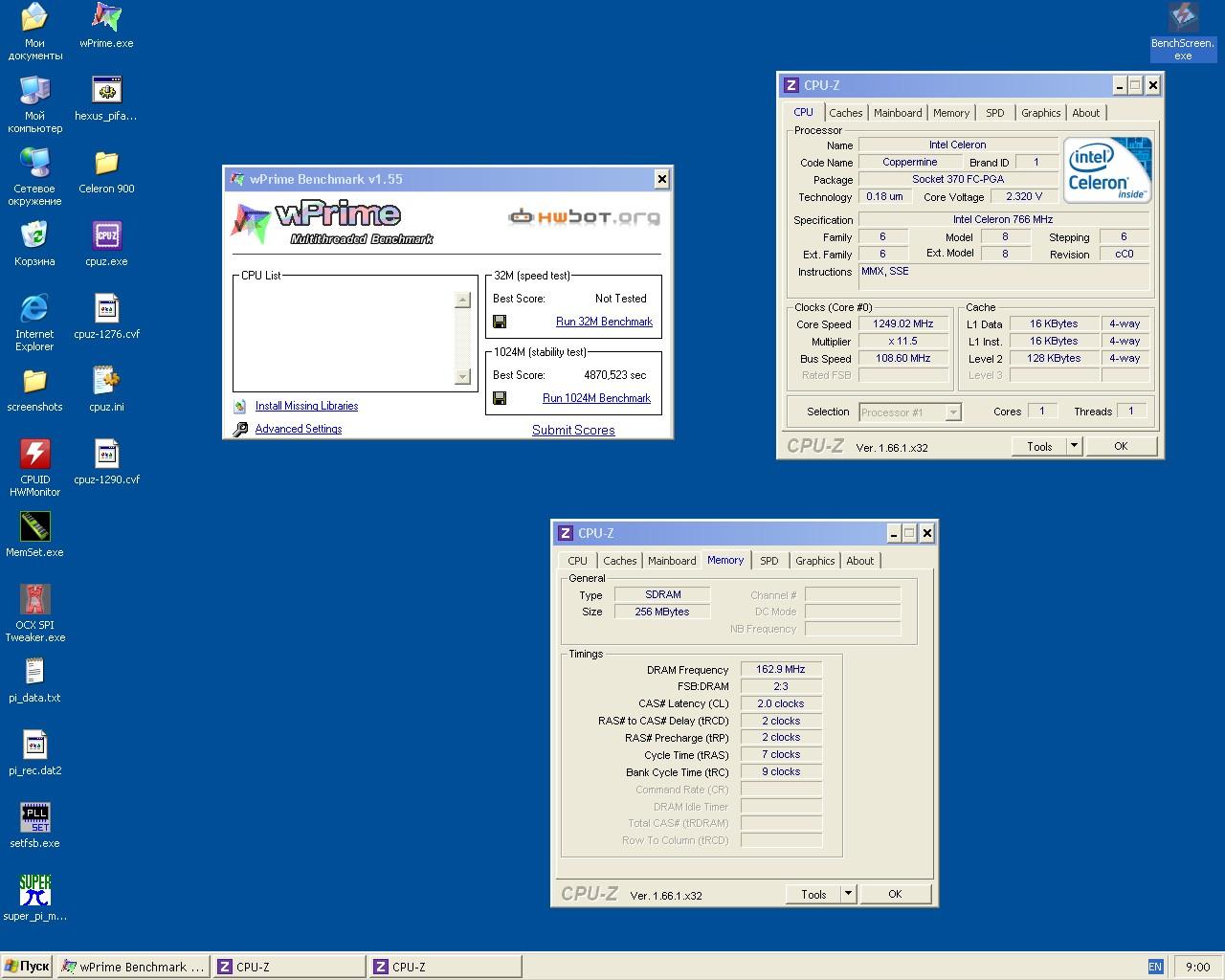Viewport: 1225px width, 980px height.
Task: Click OK in CPU-Z CPU window
Action: (x=1121, y=446)
